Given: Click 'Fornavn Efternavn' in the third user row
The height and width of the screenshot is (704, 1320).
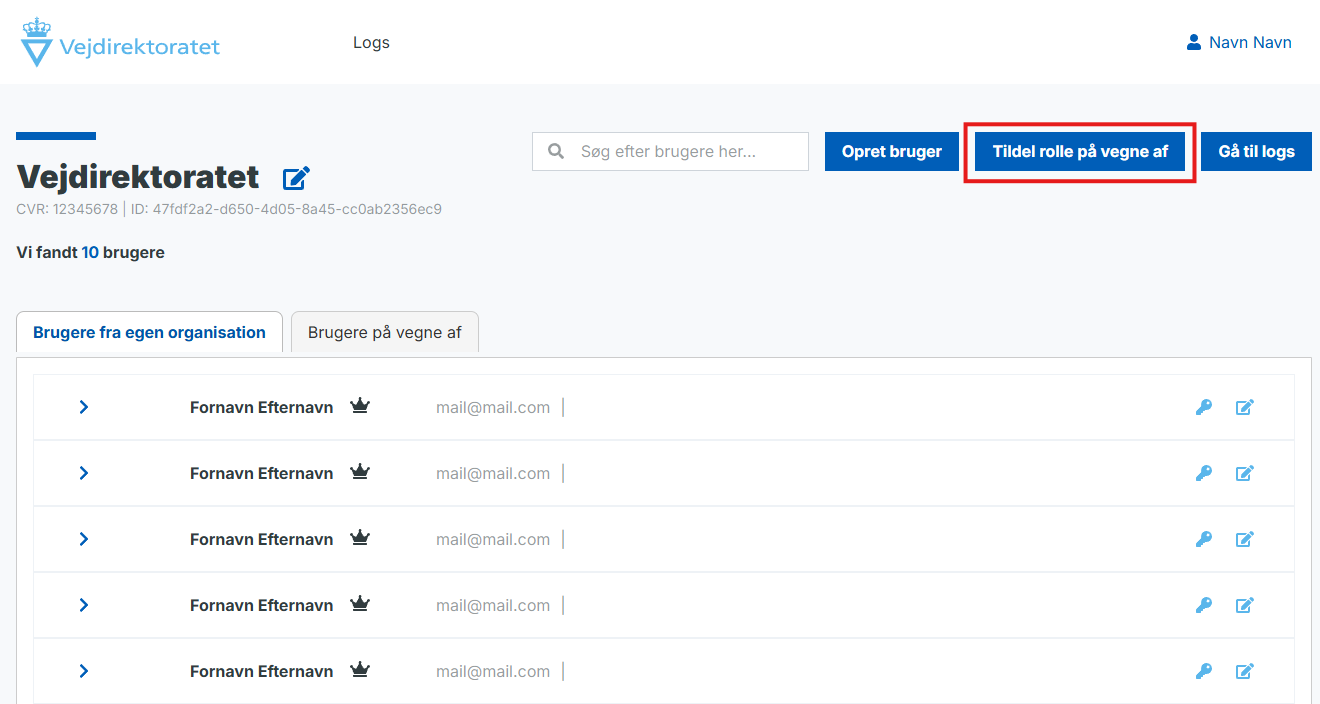Looking at the screenshot, I should [x=261, y=539].
